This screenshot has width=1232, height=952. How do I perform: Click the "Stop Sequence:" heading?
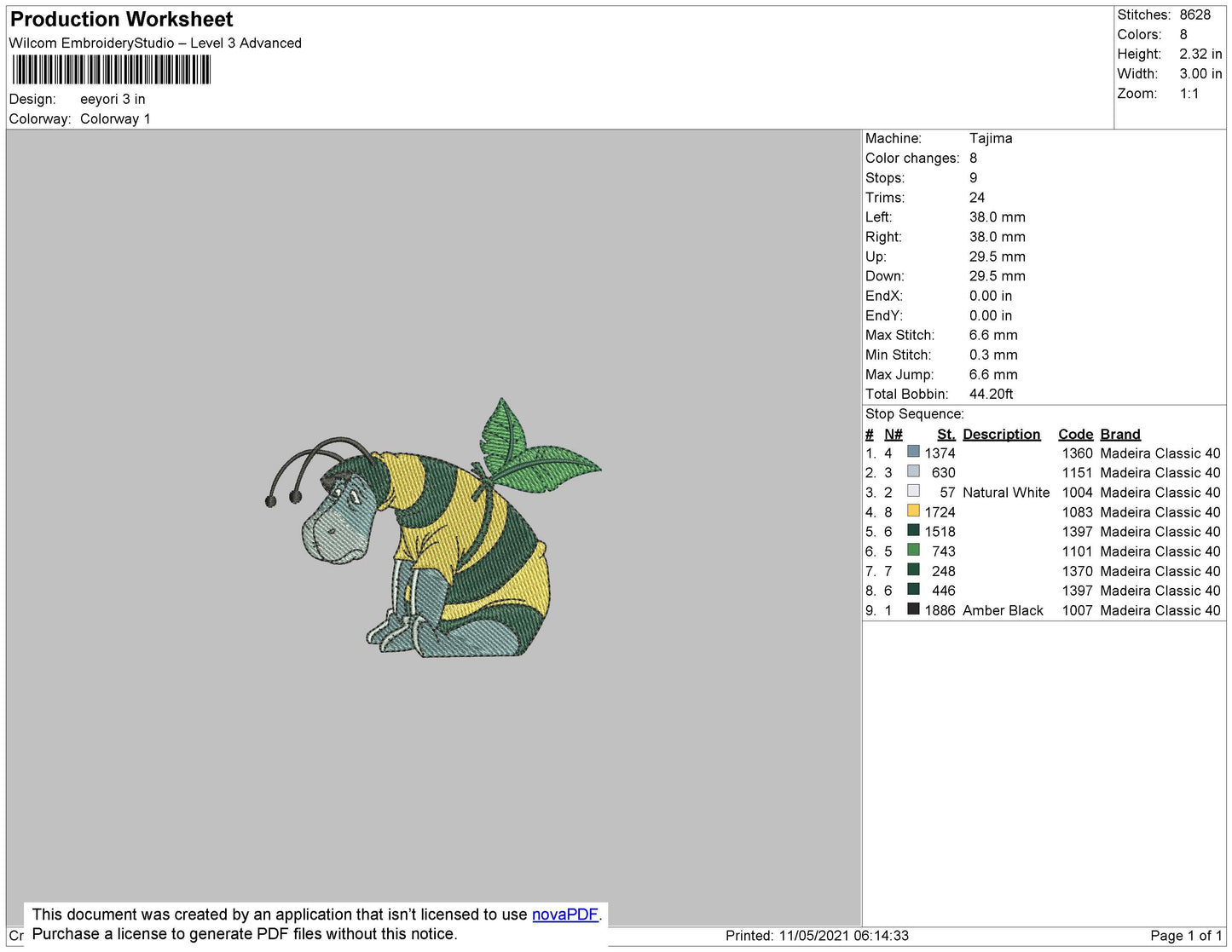coord(915,414)
